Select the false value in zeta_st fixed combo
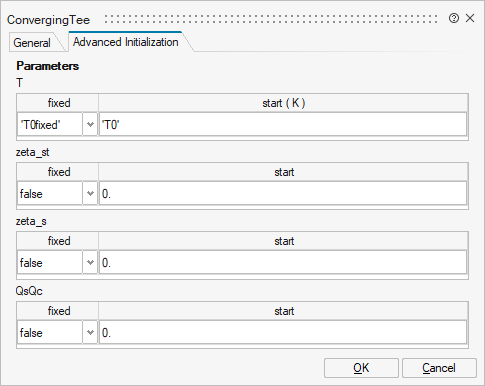Image resolution: width=485 pixels, height=386 pixels. (x=50, y=193)
